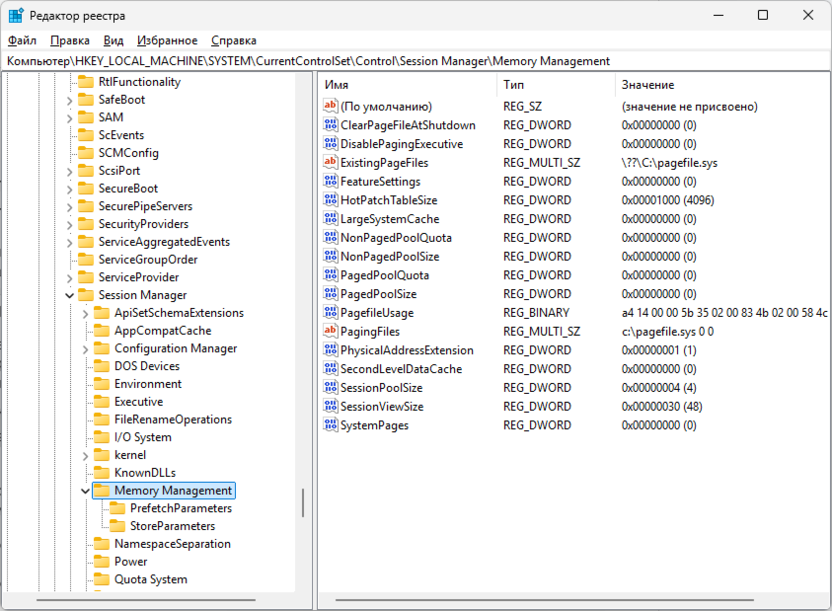This screenshot has height=611, width=832.
Task: Select the NonPagedPoolQuota value icon
Action: pyautogui.click(x=330, y=237)
